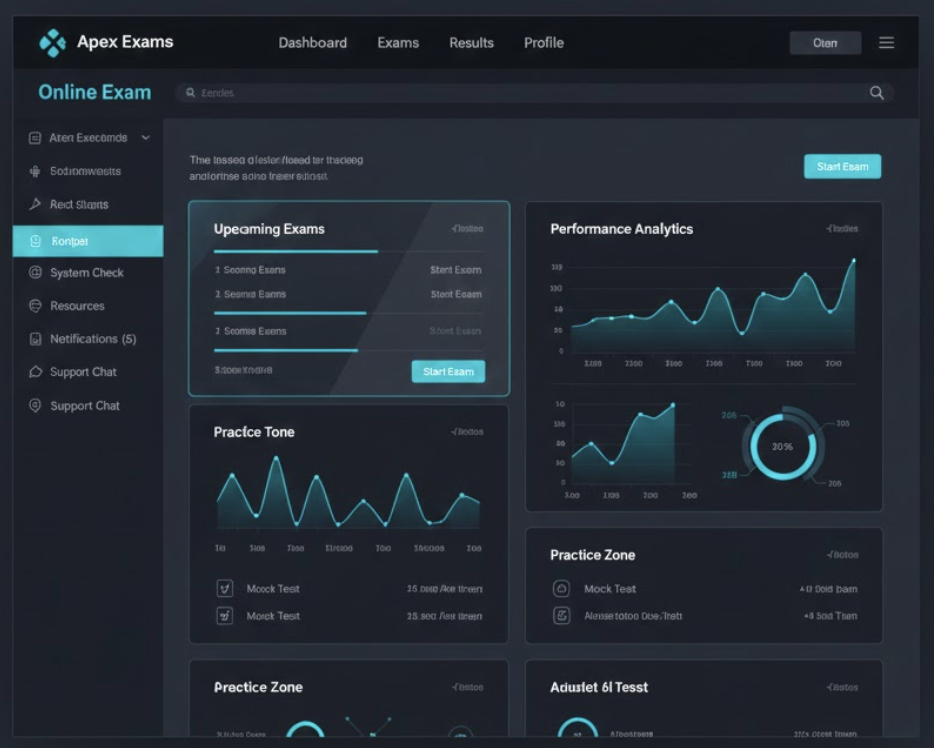Screen dimensions: 934x748
Task: Toggle second Mock Test checkbox in Practice Tone
Action: tap(225, 616)
